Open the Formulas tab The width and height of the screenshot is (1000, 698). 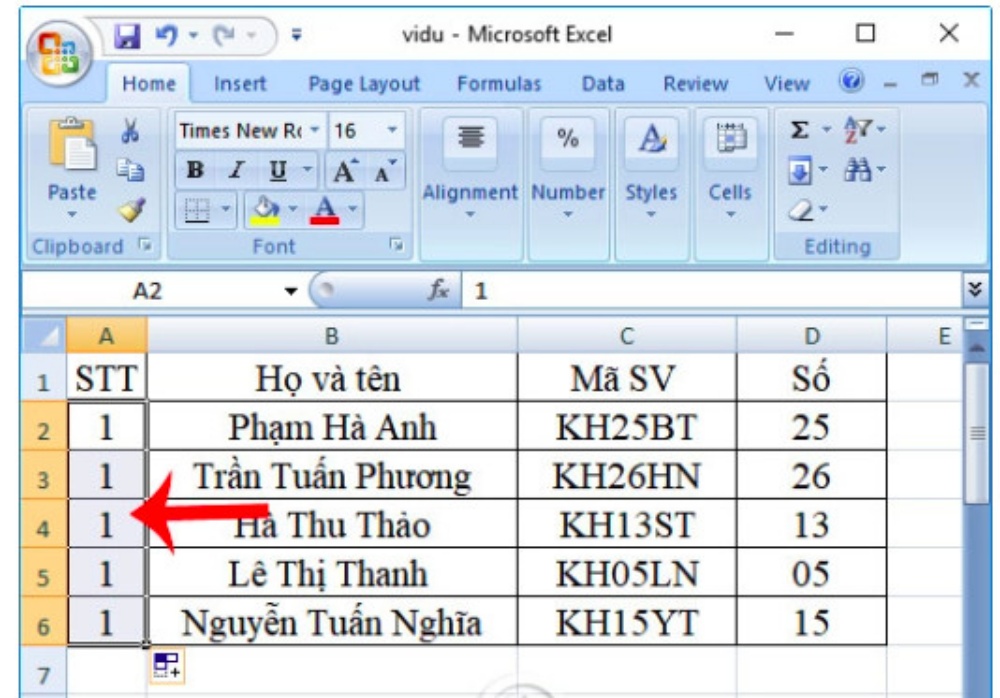498,85
